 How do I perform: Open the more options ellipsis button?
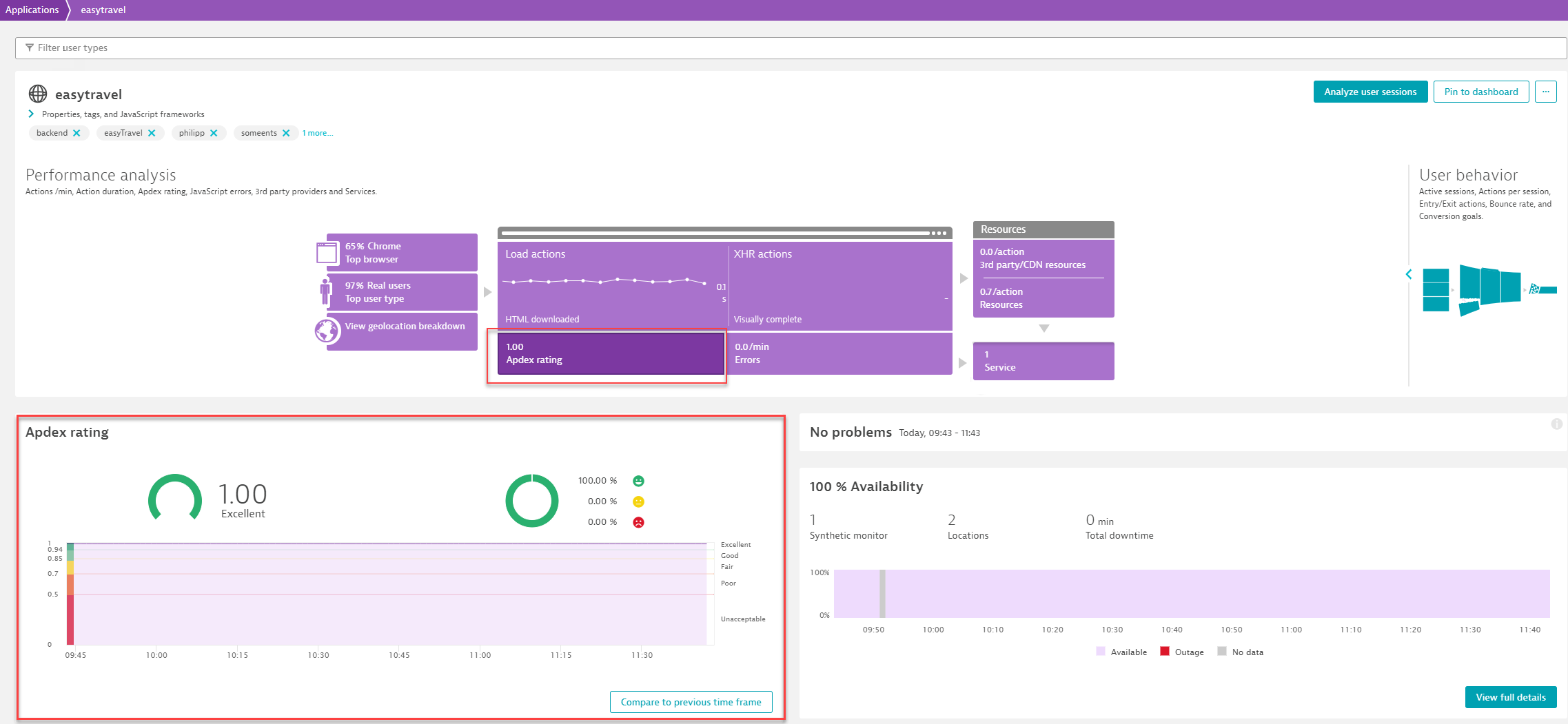point(1545,92)
